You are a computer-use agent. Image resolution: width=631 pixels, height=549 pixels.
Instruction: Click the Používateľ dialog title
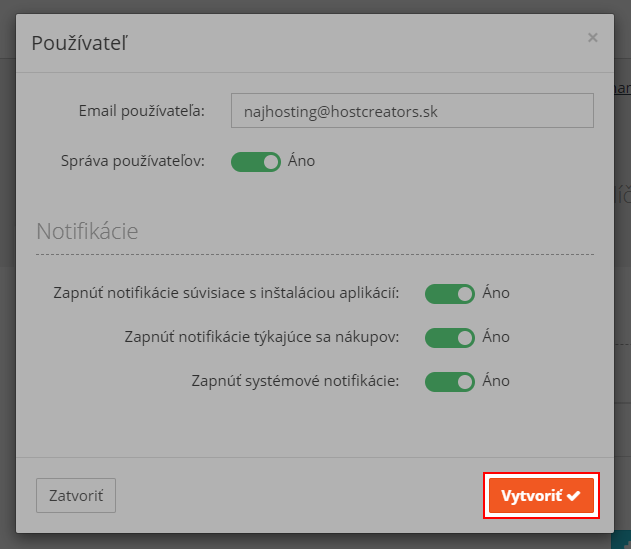pos(79,42)
